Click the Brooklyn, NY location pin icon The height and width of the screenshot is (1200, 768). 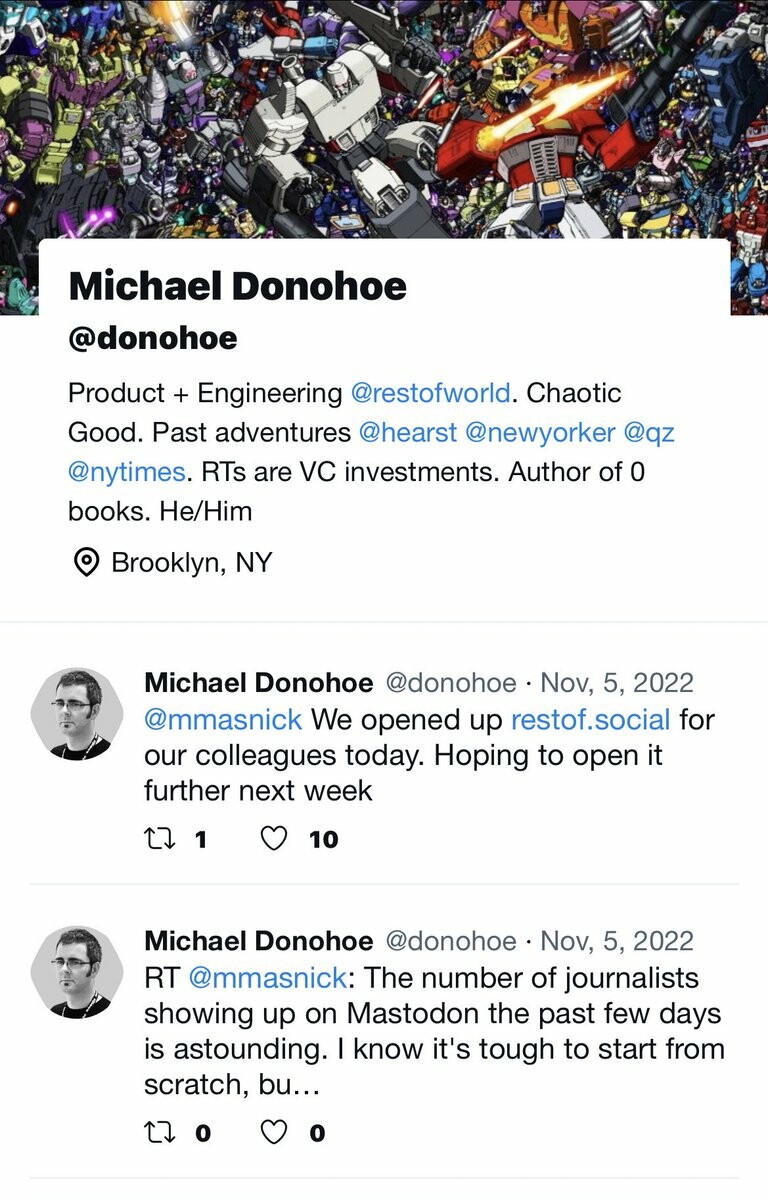coord(87,563)
